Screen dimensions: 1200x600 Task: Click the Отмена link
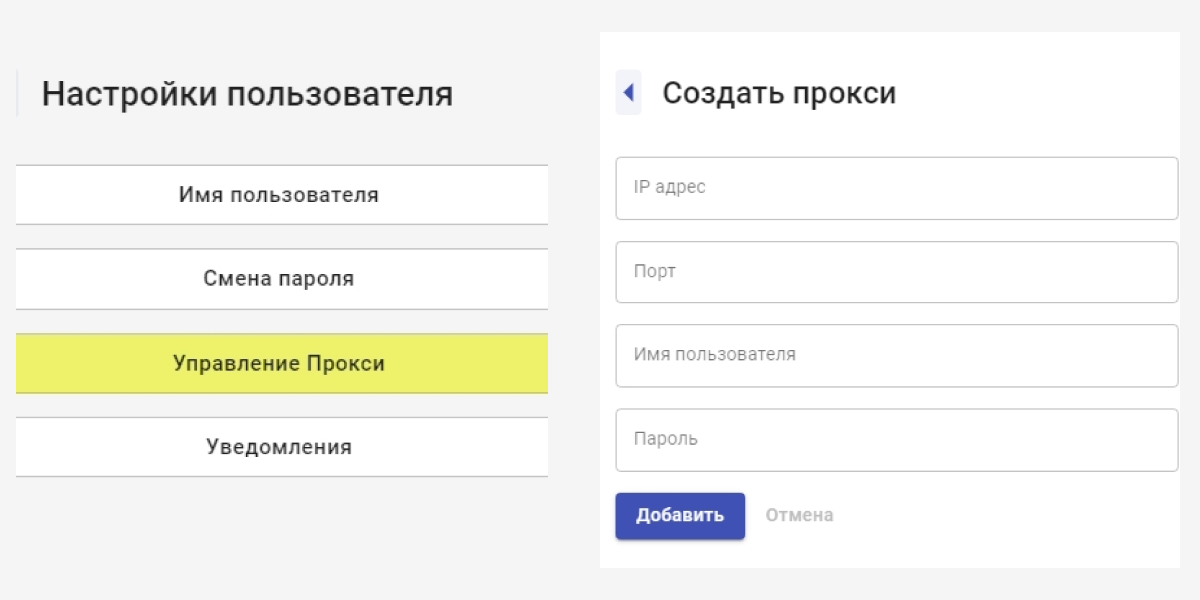[x=800, y=516]
